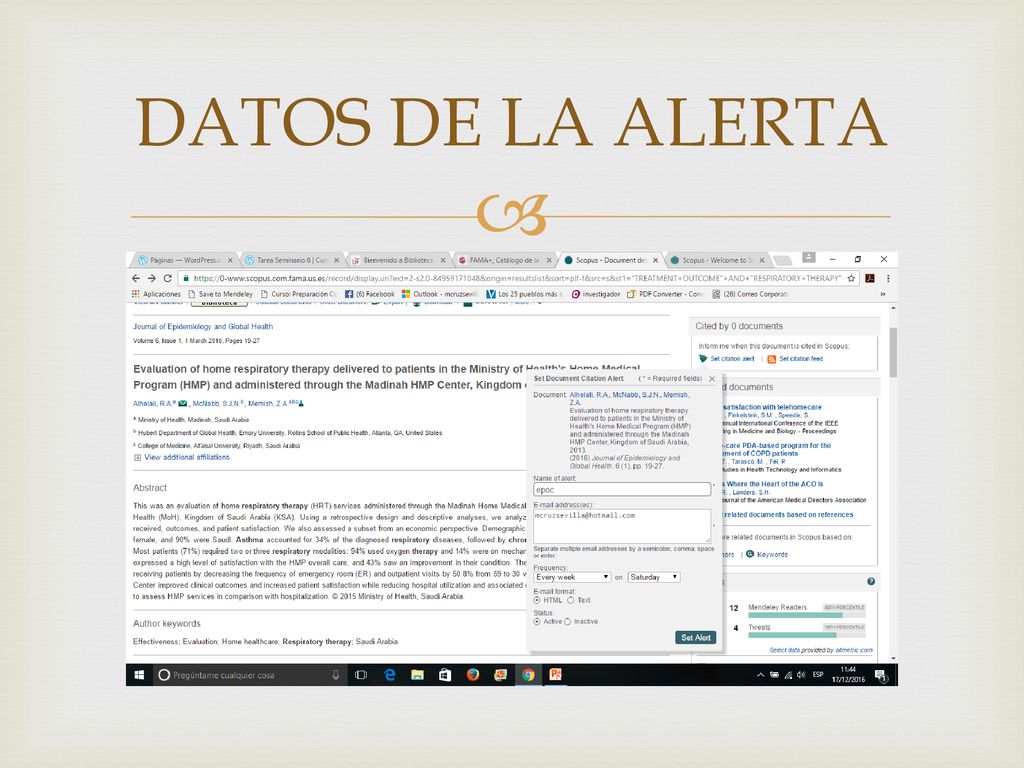Click the Set Alert button
The height and width of the screenshot is (768, 1024).
696,637
